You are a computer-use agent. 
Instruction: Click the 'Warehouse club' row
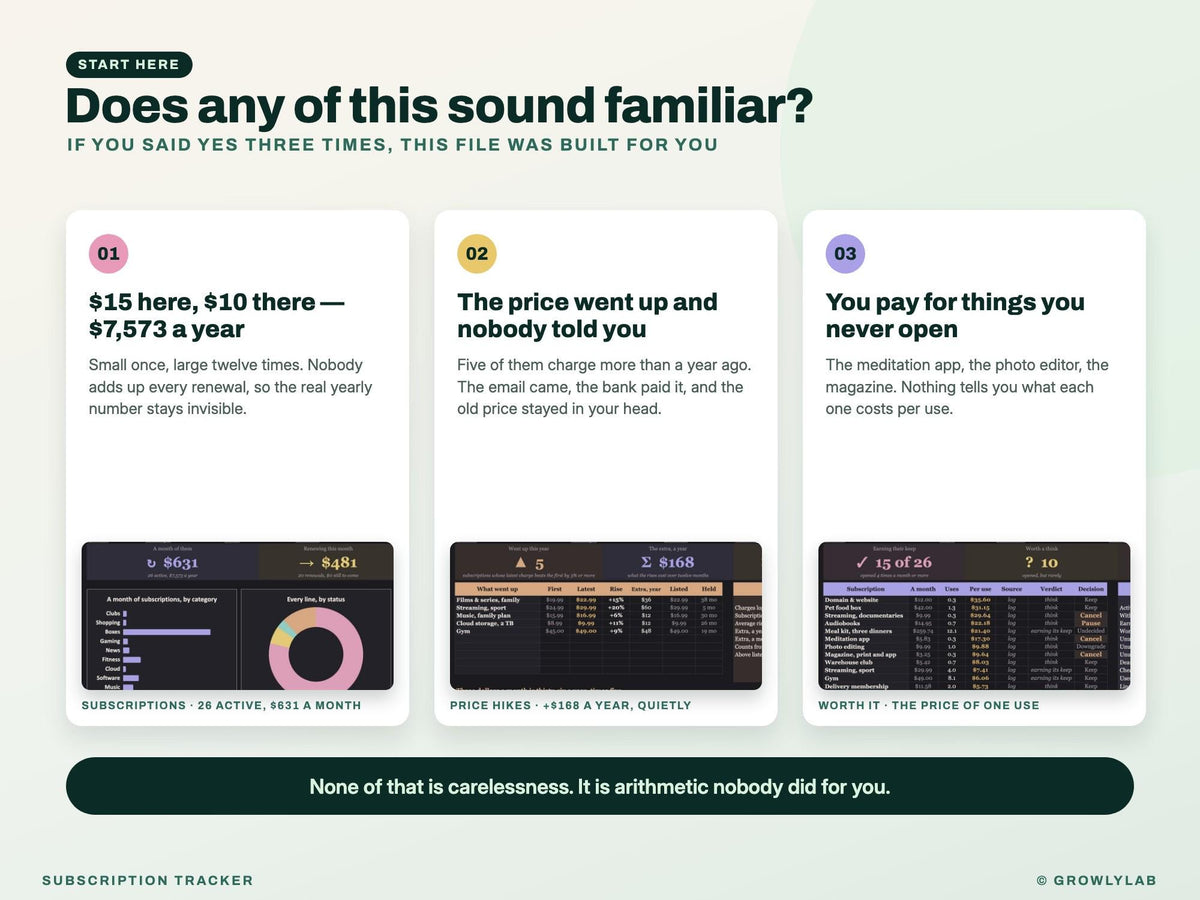click(964, 662)
